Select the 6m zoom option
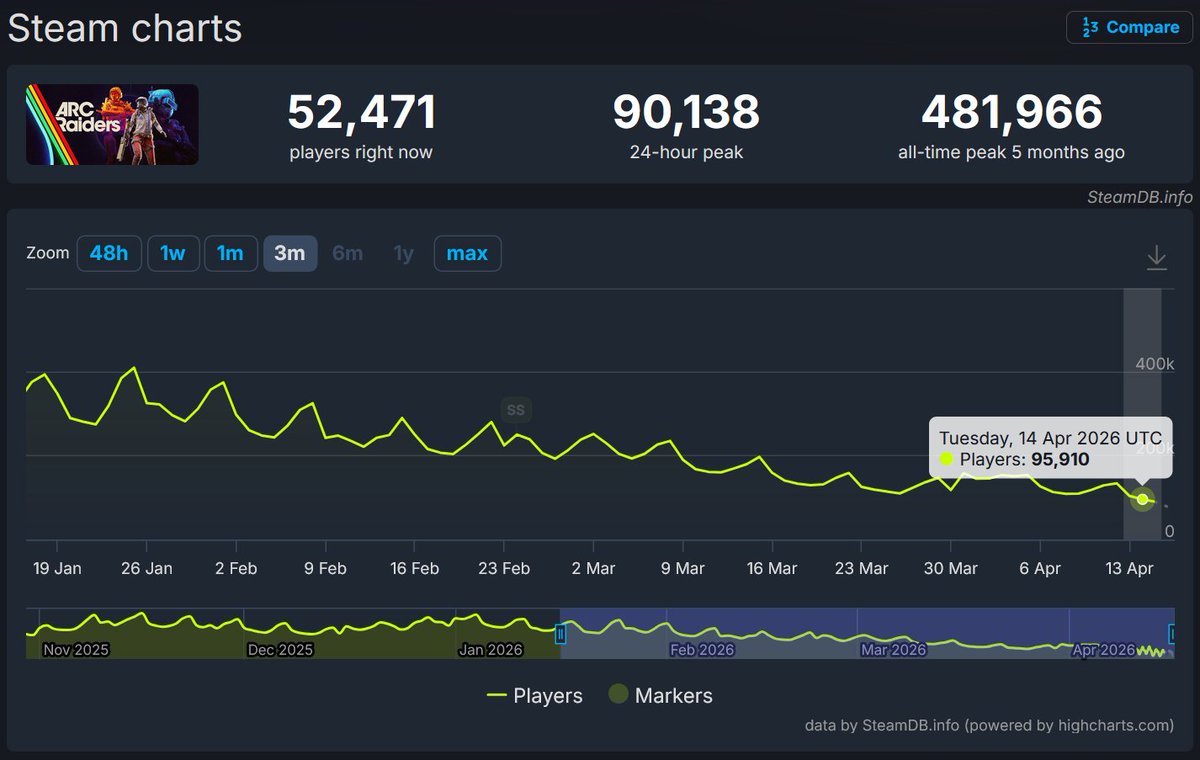The image size is (1200, 760). tap(347, 253)
